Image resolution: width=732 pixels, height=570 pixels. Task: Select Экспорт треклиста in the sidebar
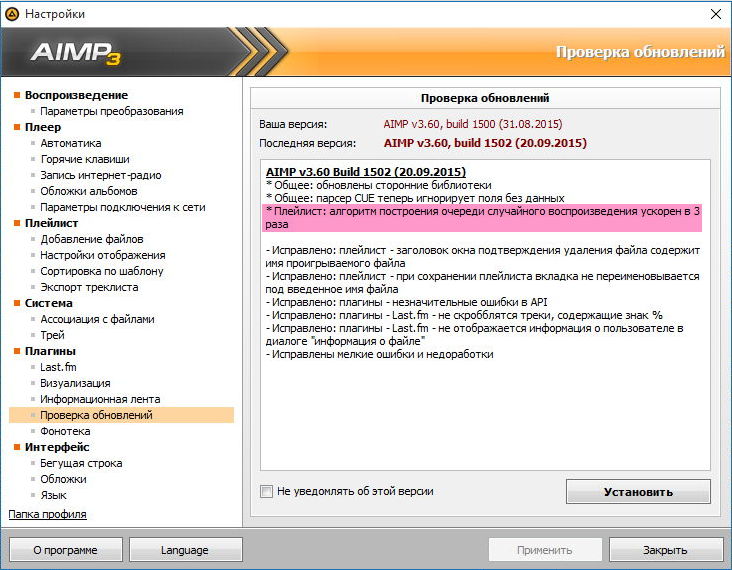[89, 287]
